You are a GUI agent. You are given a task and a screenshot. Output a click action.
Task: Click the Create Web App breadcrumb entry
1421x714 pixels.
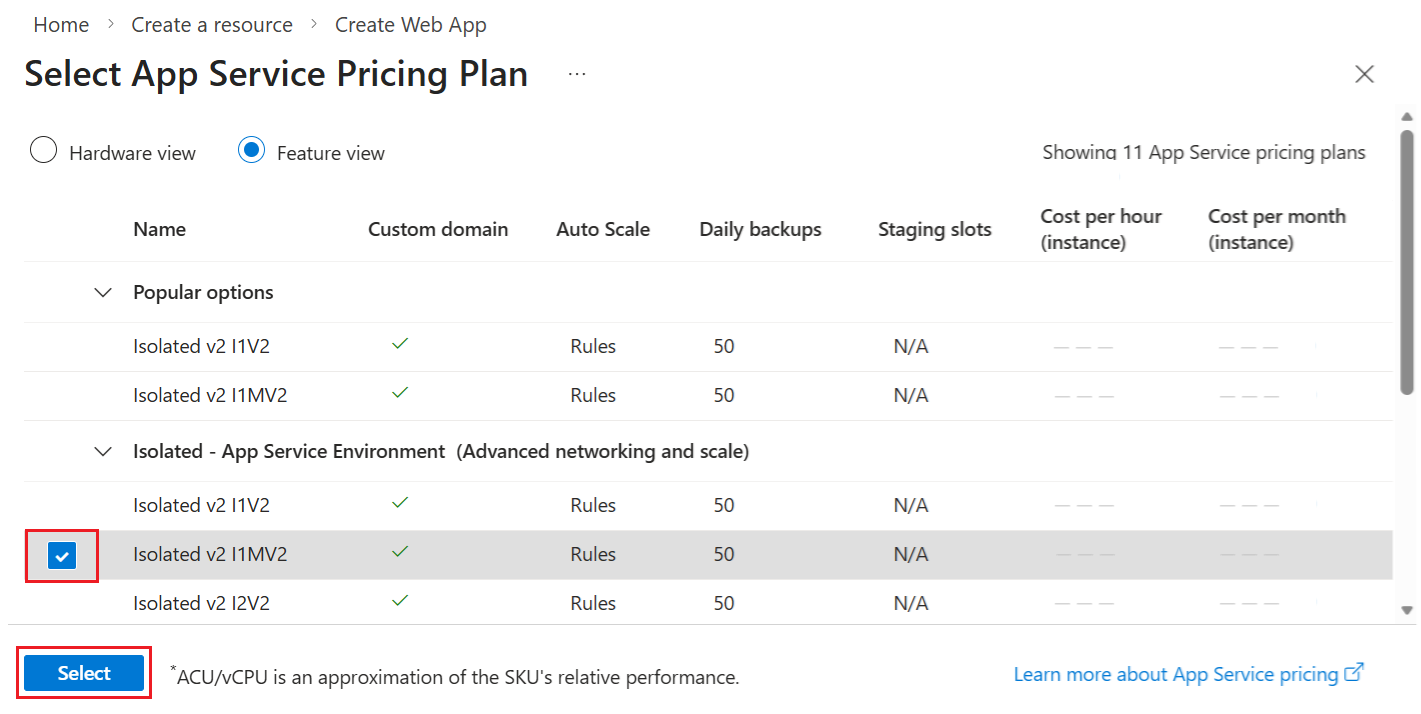click(x=410, y=24)
